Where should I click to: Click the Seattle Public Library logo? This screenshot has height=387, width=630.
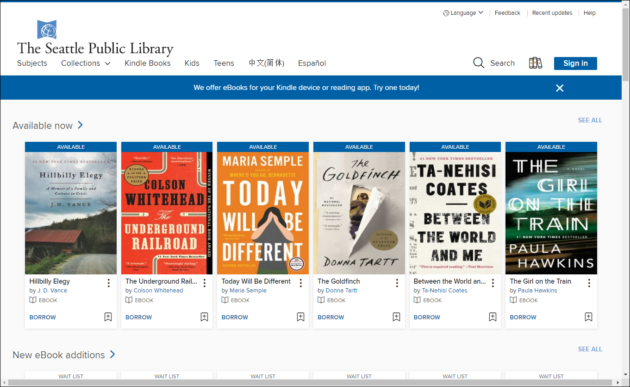(95, 38)
